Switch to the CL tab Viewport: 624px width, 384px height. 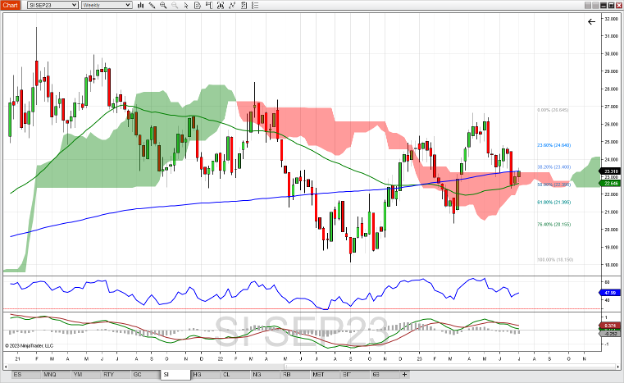(235, 374)
